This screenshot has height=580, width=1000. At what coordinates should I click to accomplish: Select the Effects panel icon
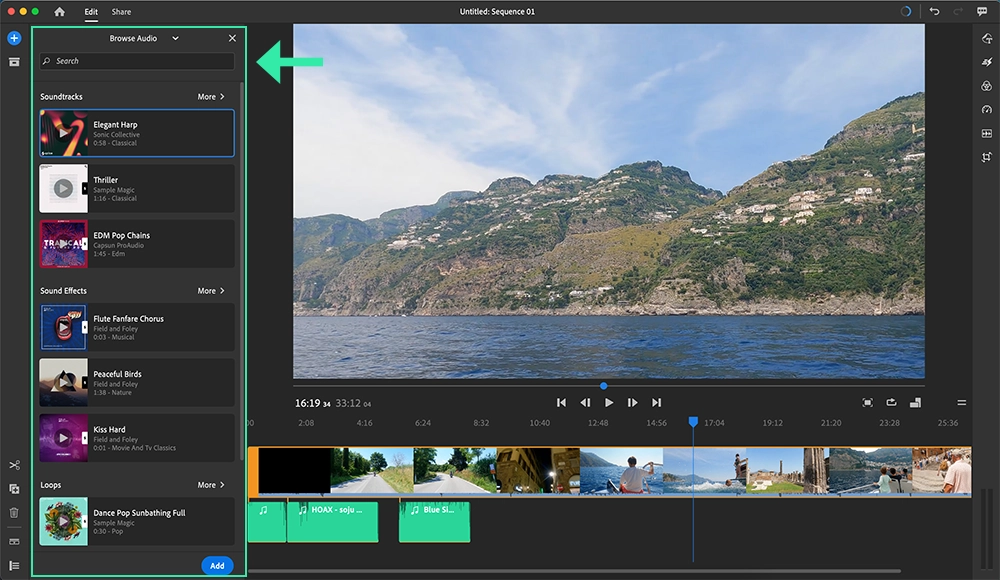986,60
